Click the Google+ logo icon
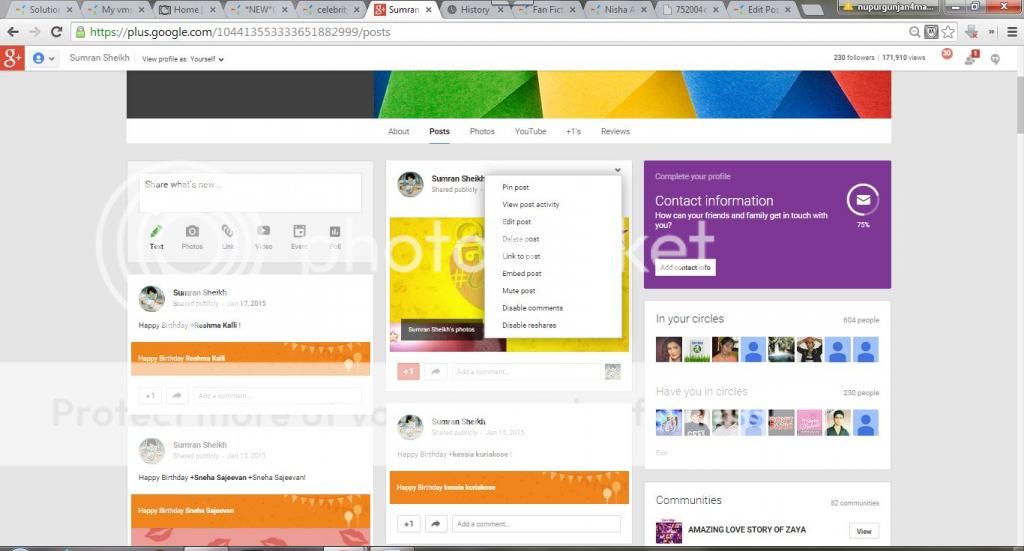This screenshot has height=551, width=1024. 13,59
